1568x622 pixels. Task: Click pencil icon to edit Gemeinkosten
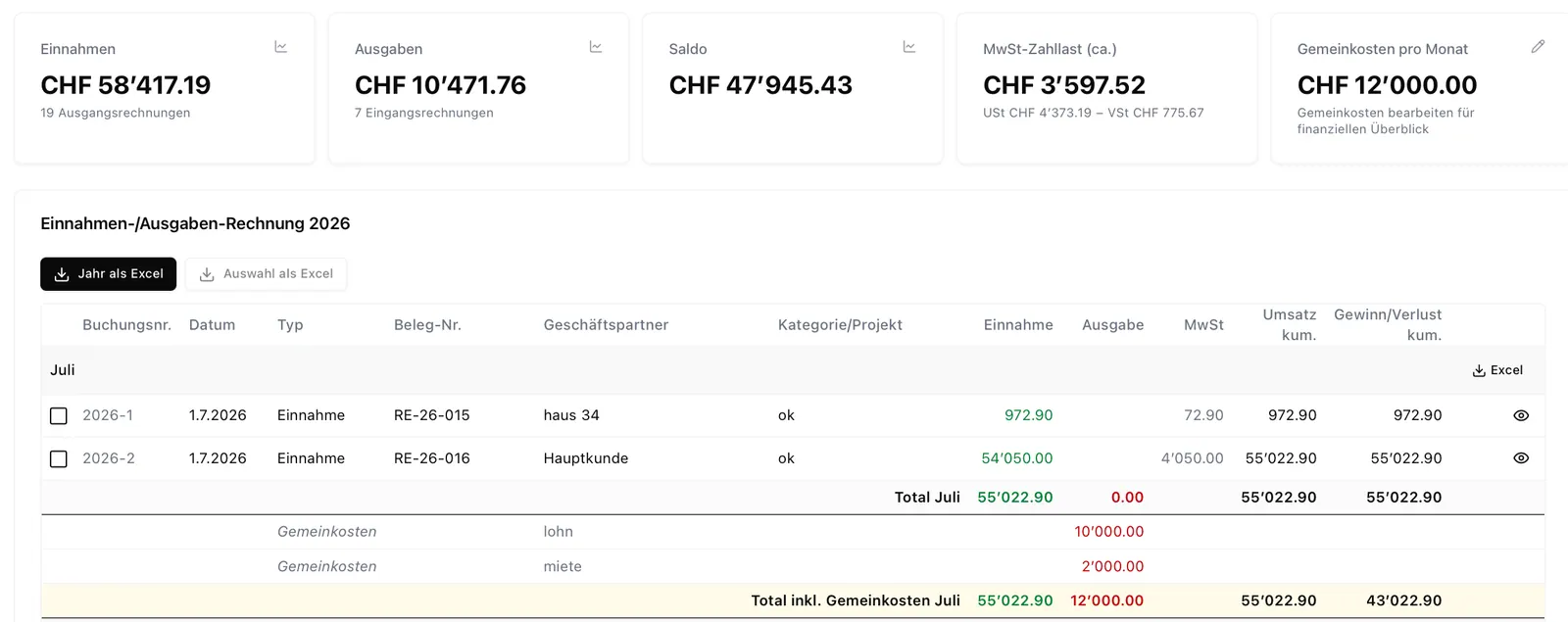point(1538,47)
